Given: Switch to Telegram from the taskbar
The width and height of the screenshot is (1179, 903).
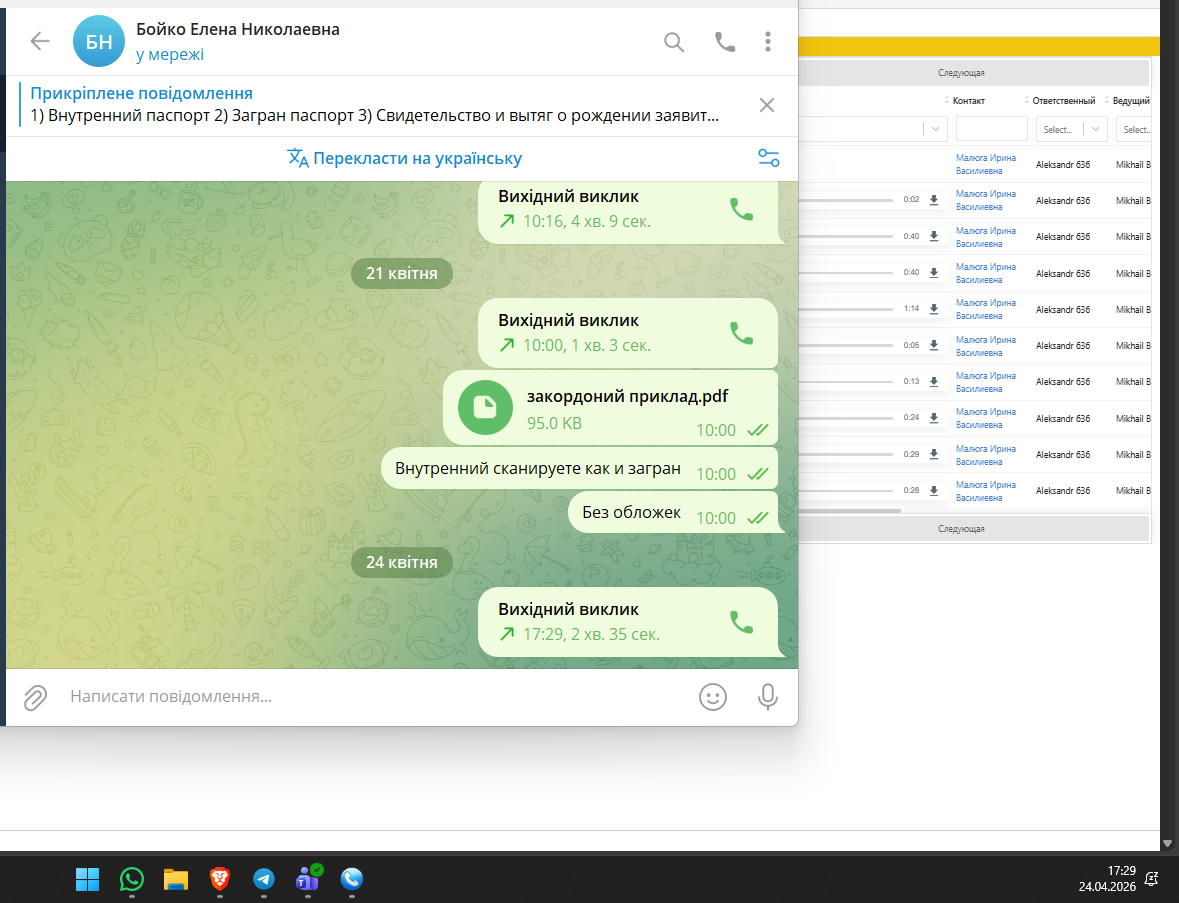Looking at the screenshot, I should (x=263, y=879).
